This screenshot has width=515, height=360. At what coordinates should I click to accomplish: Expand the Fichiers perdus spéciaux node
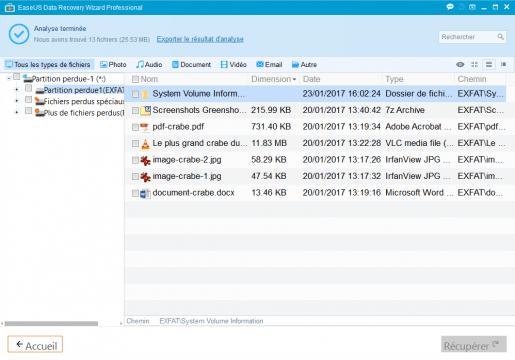coord(17,101)
